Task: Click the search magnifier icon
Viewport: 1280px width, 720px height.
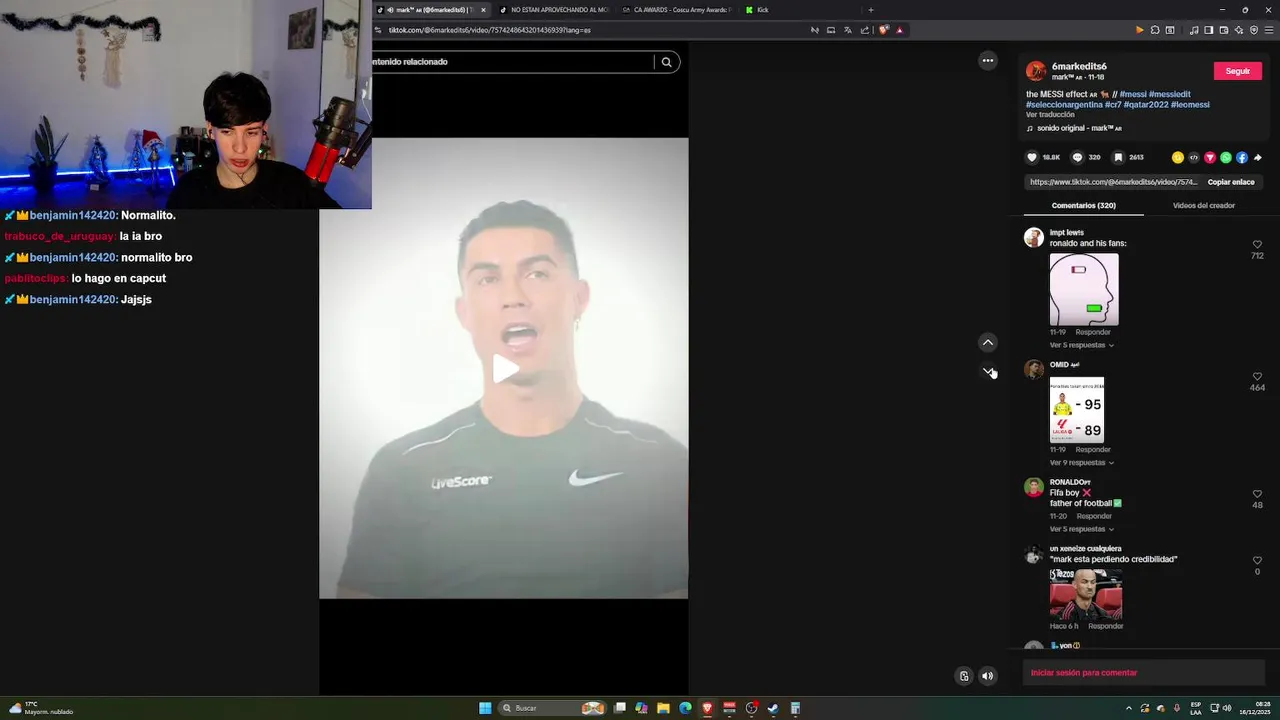Action: tap(667, 62)
